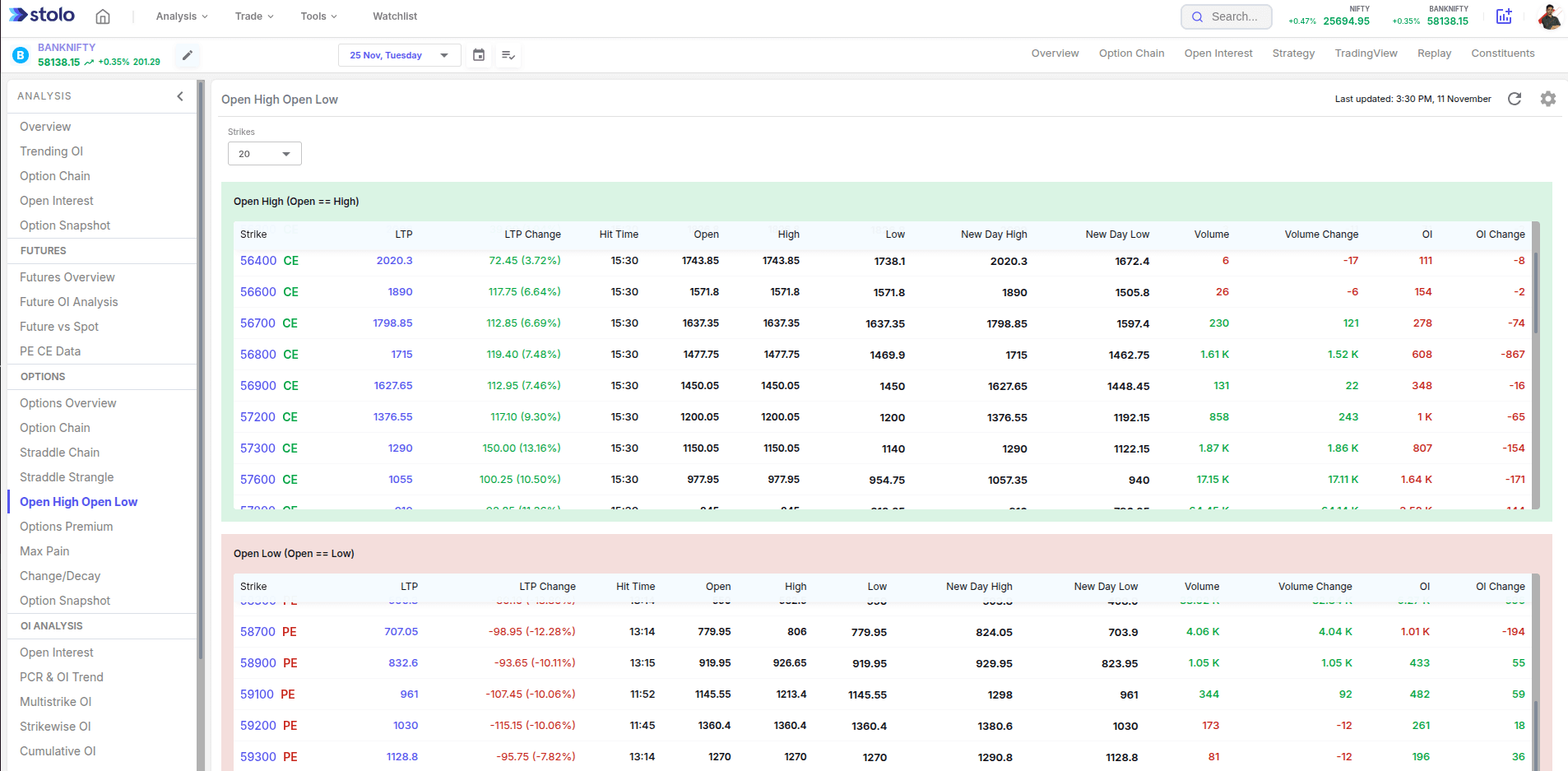Open the user profile avatar
This screenshot has height=771, width=1568.
1549,16
